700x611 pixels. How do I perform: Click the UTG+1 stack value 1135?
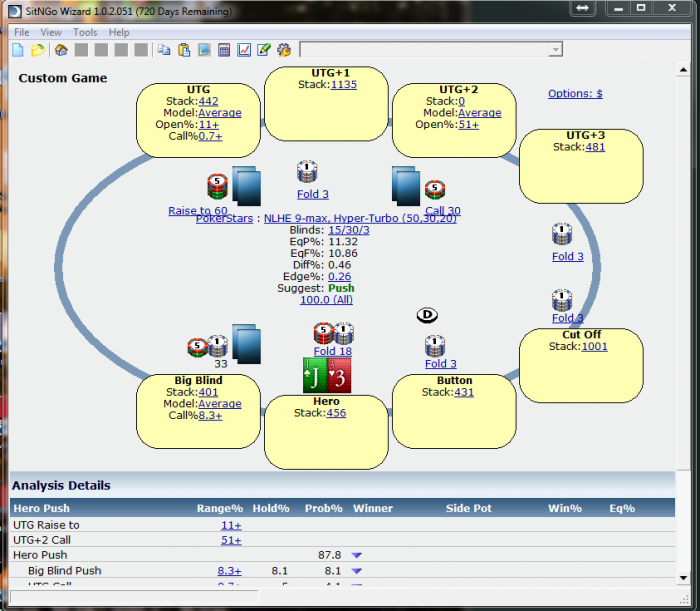[343, 85]
